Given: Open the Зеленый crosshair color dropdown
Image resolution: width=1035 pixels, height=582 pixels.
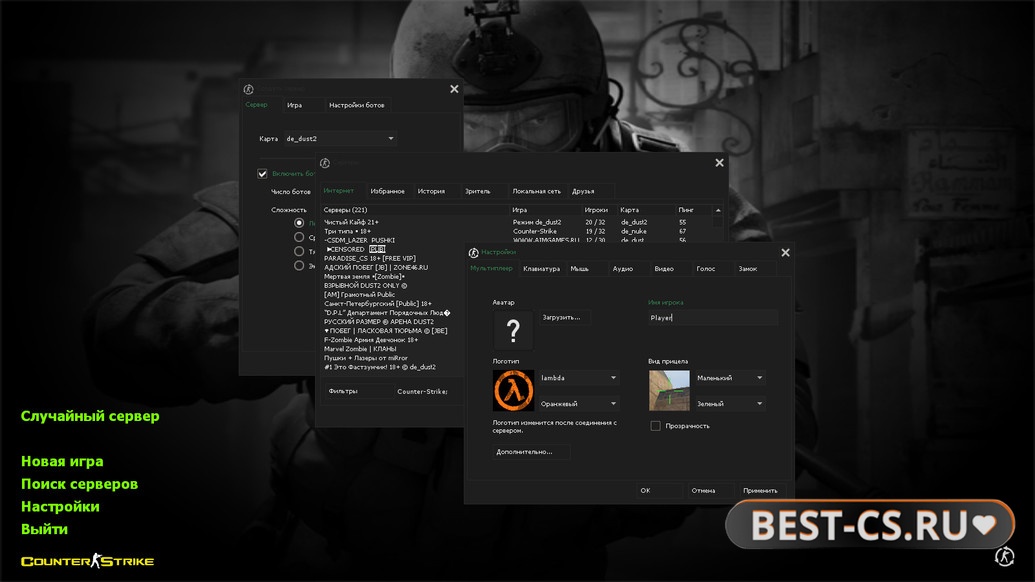Looking at the screenshot, I should [x=729, y=403].
